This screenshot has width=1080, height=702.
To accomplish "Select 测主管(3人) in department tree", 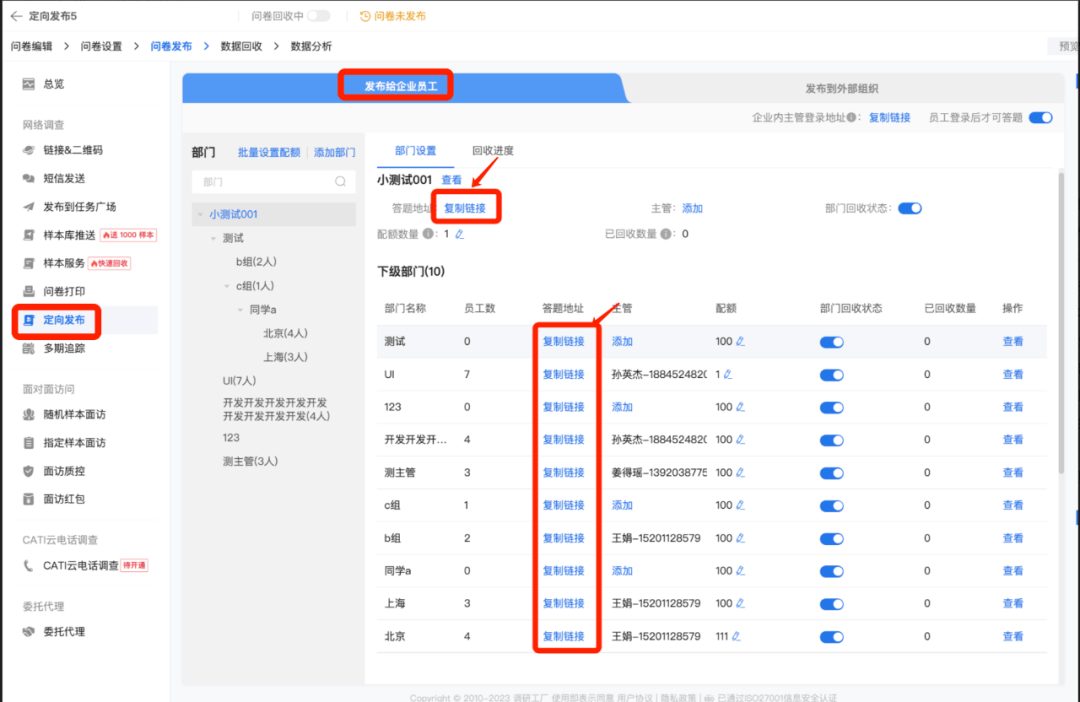I will tap(250, 462).
